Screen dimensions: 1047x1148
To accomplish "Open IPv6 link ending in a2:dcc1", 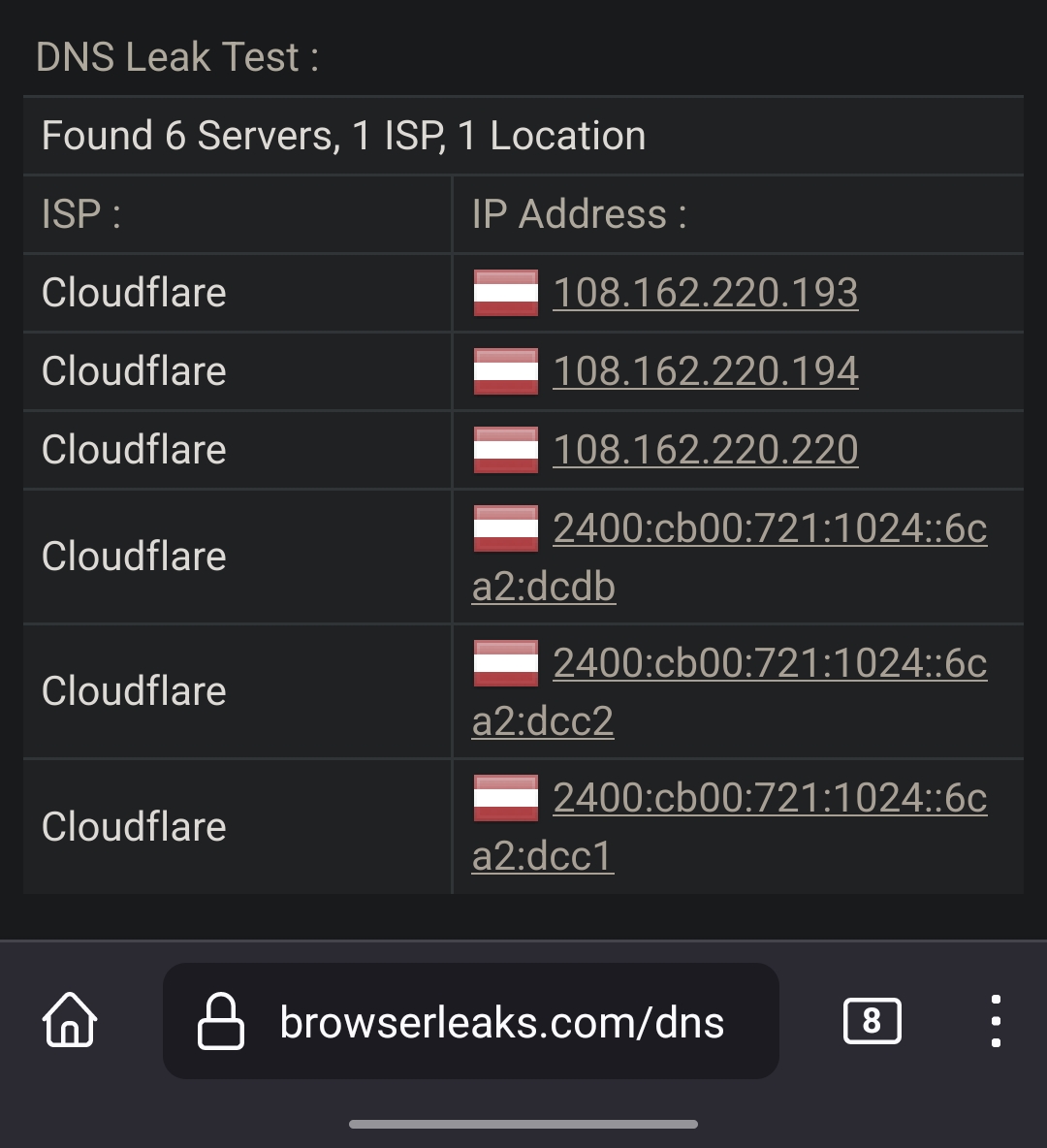I will coord(729,827).
